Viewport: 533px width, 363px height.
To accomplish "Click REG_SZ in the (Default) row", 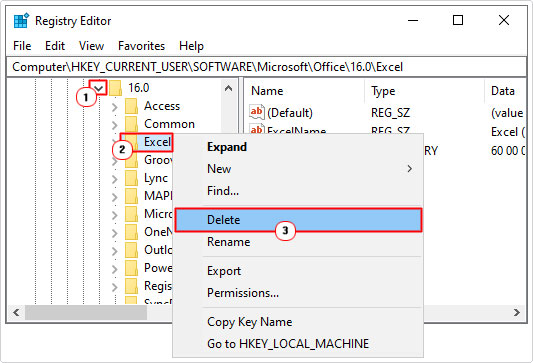I will 390,113.
